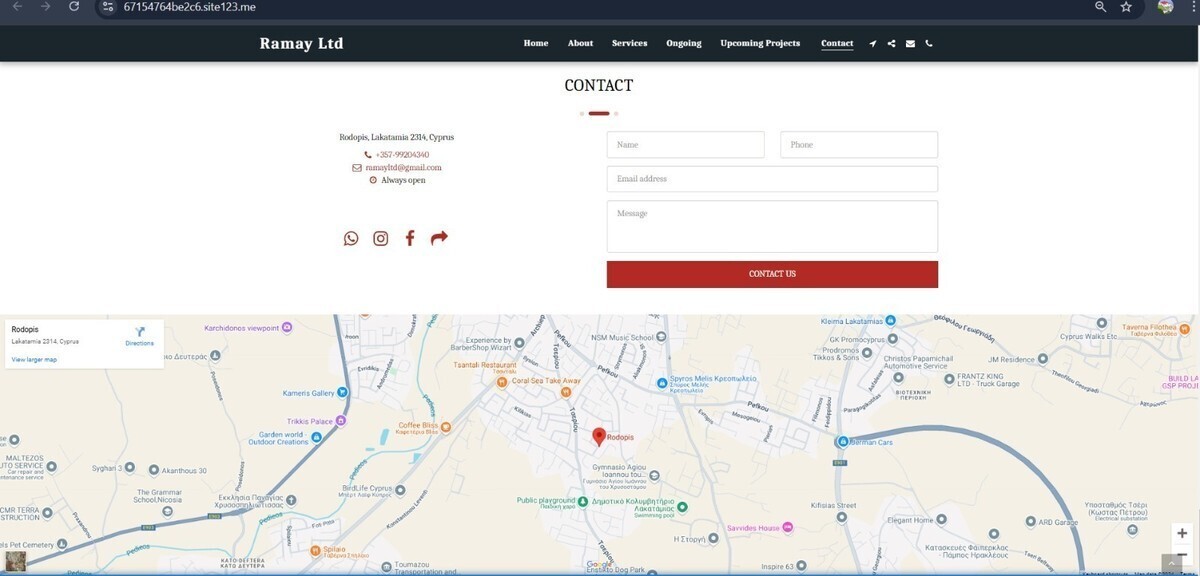Focus the Email address field

point(772,179)
